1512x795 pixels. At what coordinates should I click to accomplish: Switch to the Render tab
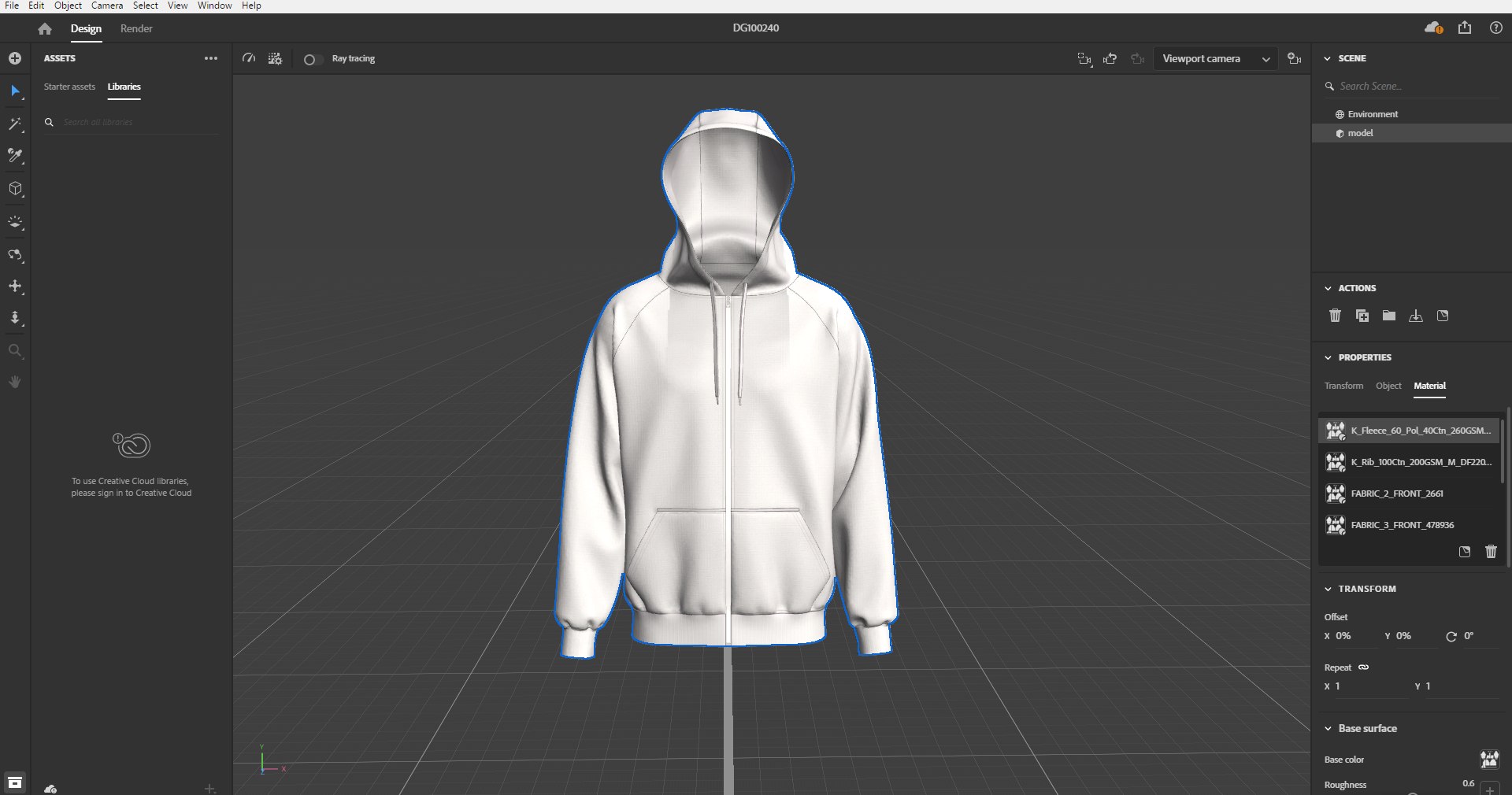pyautogui.click(x=136, y=28)
